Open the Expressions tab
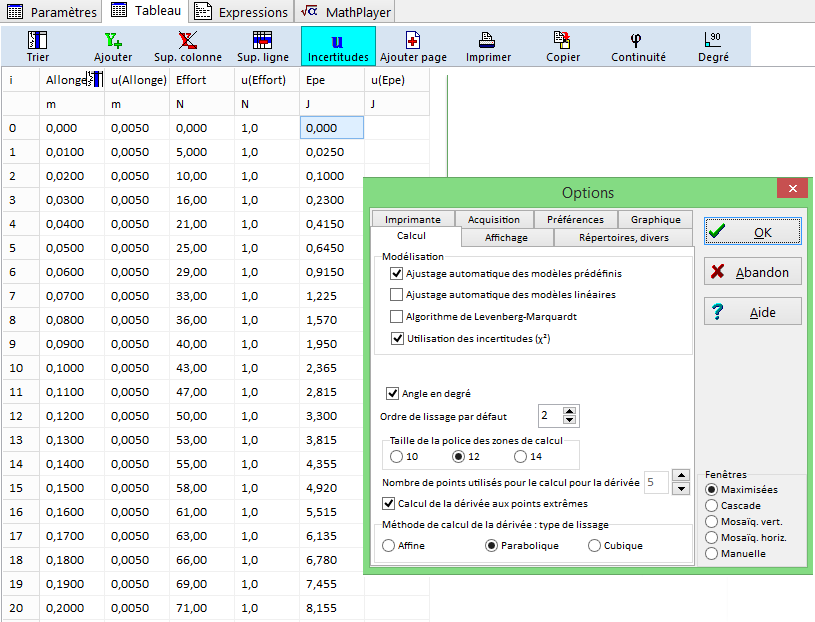 click(241, 11)
